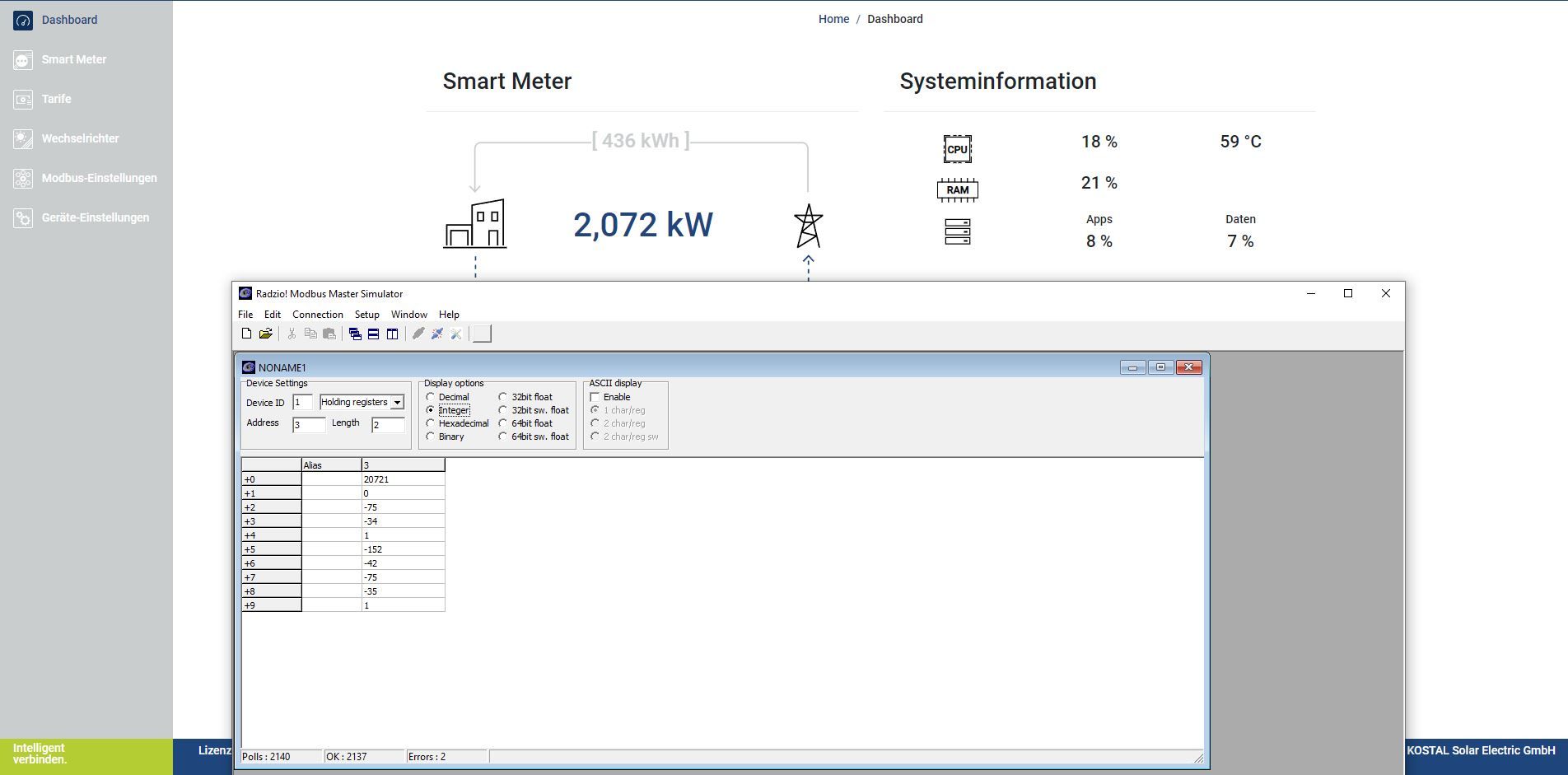Maximize the NONAME1 child window
Viewport: 1568px width, 775px height.
(x=1160, y=367)
